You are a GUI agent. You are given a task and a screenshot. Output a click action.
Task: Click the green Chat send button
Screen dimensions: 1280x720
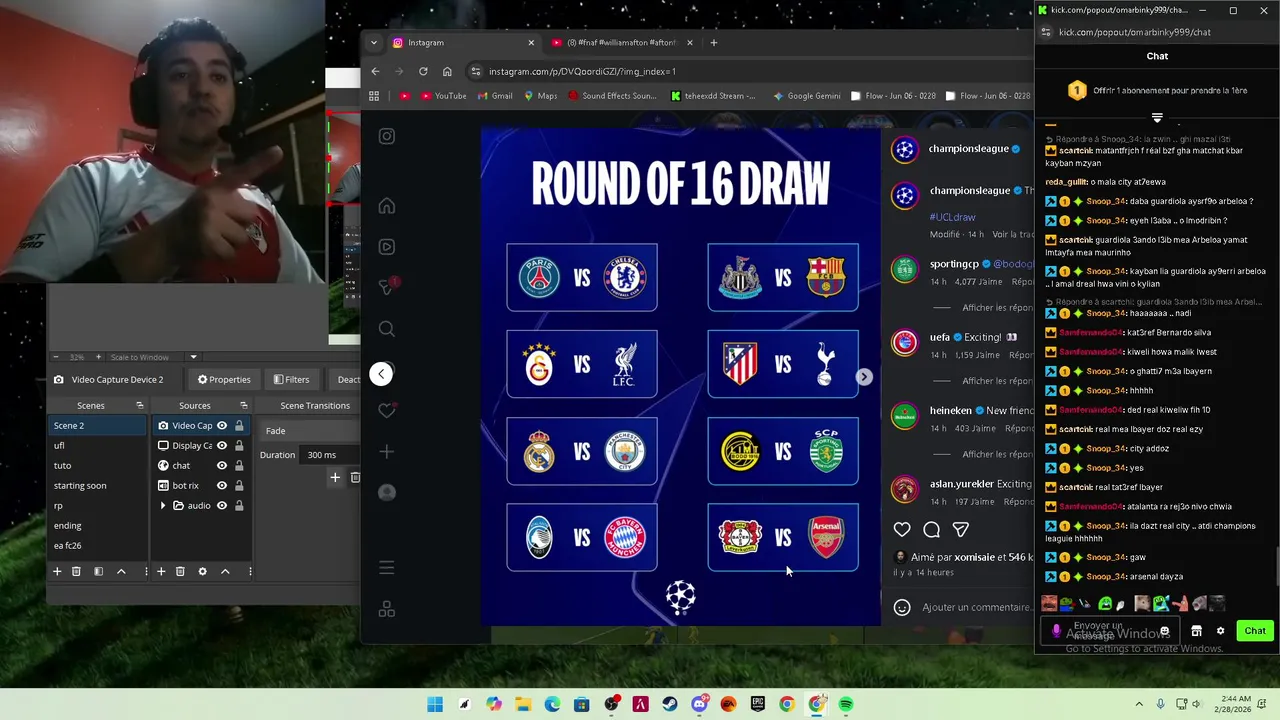point(1255,631)
